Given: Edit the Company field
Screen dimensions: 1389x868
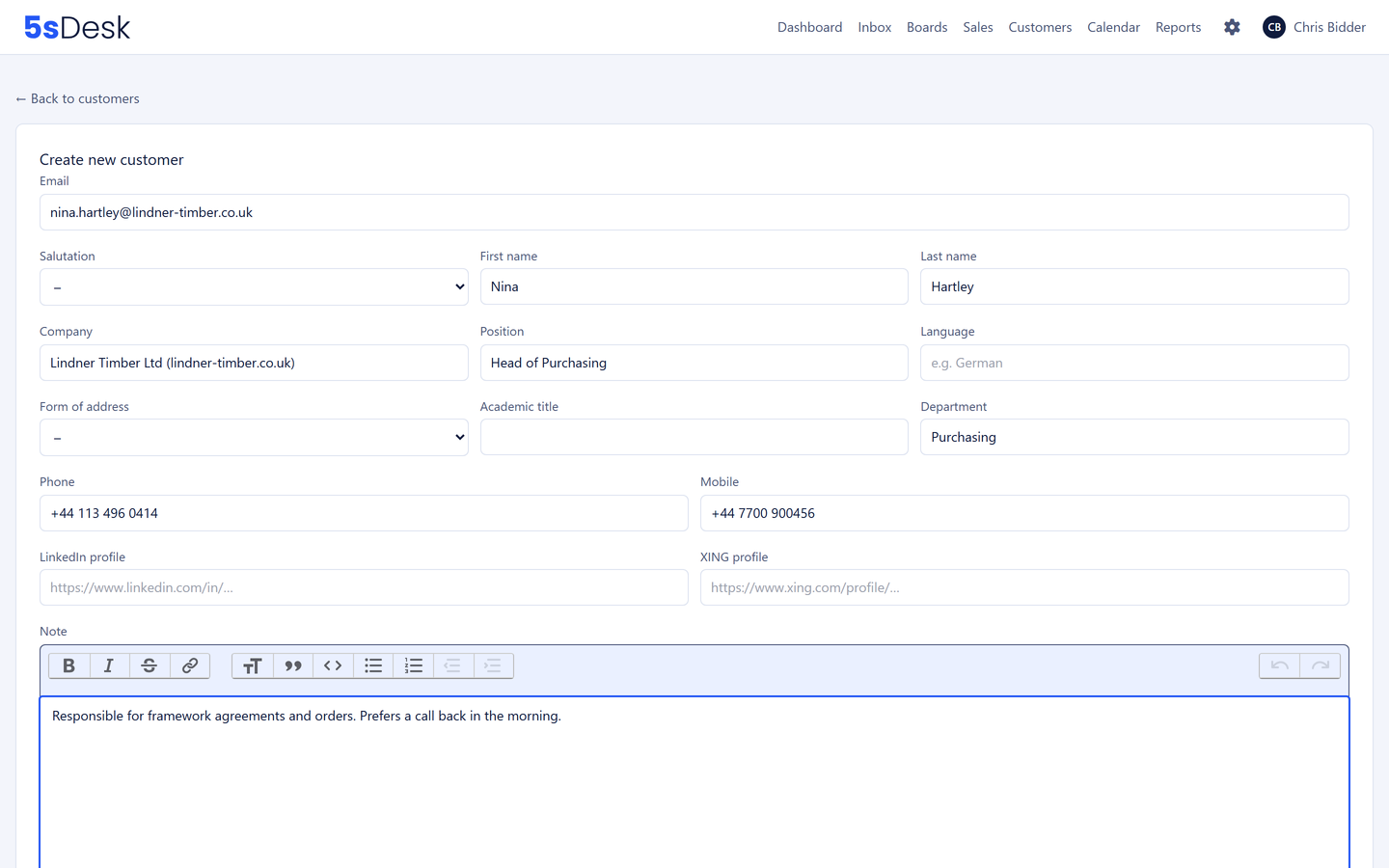Looking at the screenshot, I should pyautogui.click(x=254, y=363).
